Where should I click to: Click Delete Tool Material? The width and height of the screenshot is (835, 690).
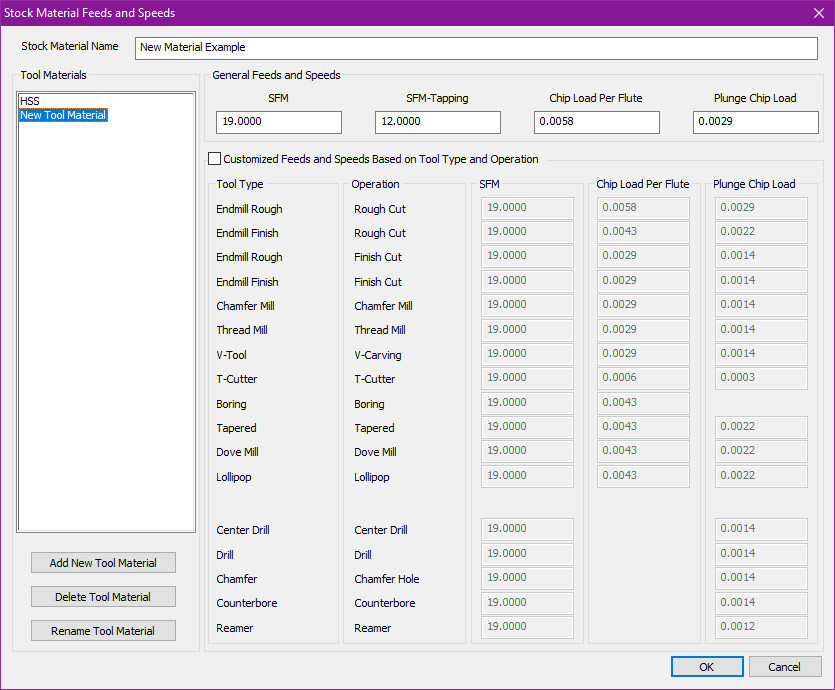103,596
